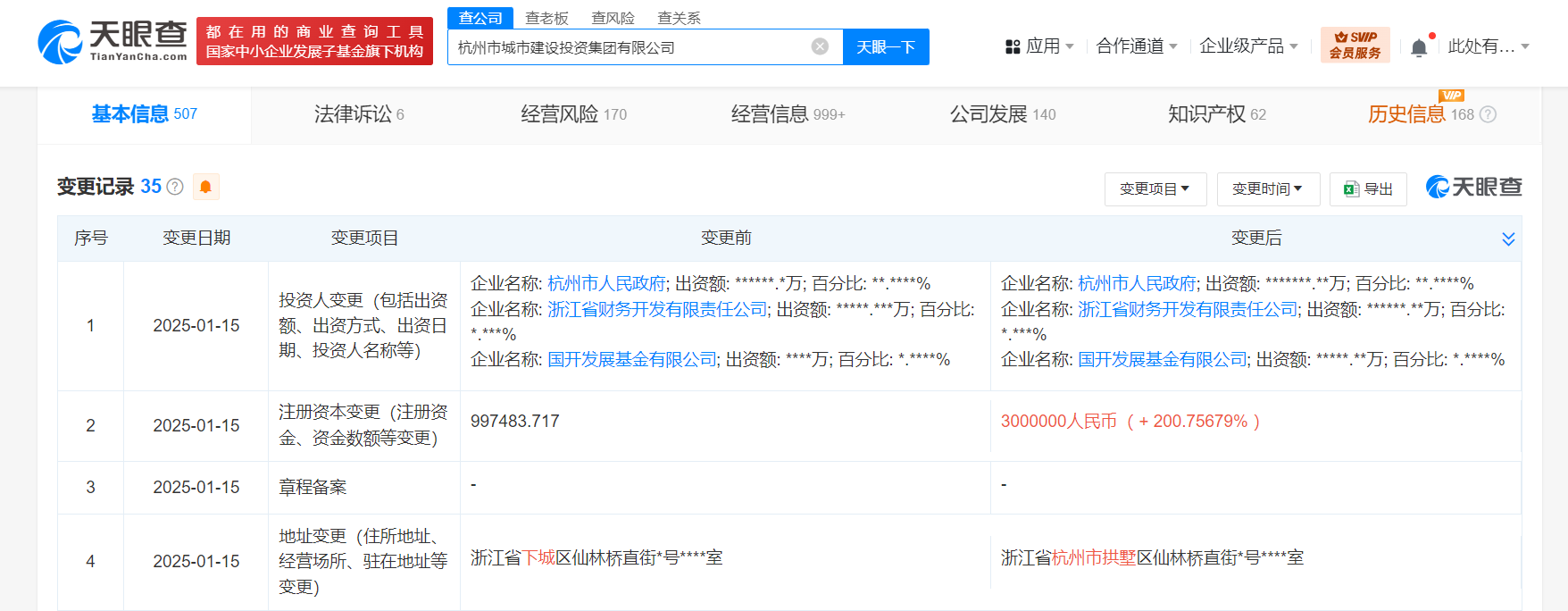Open 浙江省财务开发有限责任公司 link in 变更前 column
1568x611 pixels.
(657, 309)
